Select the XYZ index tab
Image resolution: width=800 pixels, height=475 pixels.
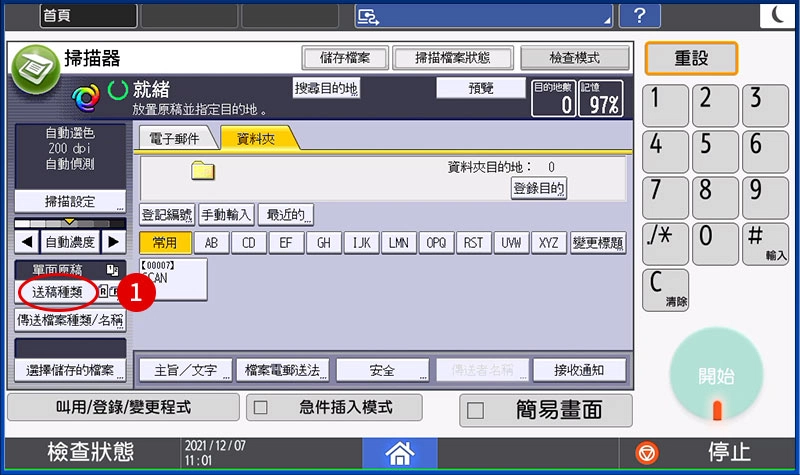pyautogui.click(x=548, y=243)
